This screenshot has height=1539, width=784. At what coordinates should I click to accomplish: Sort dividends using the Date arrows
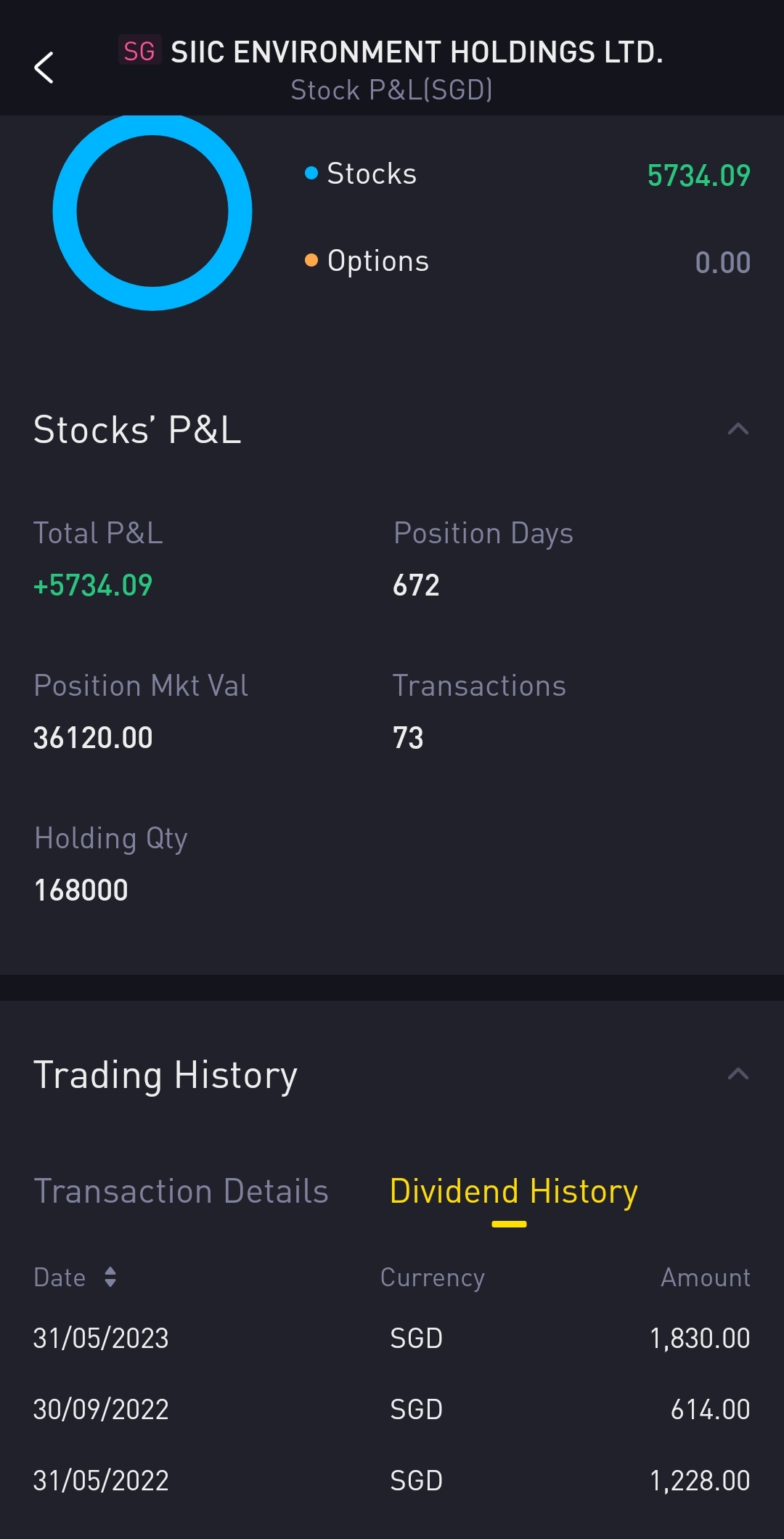[110, 1277]
